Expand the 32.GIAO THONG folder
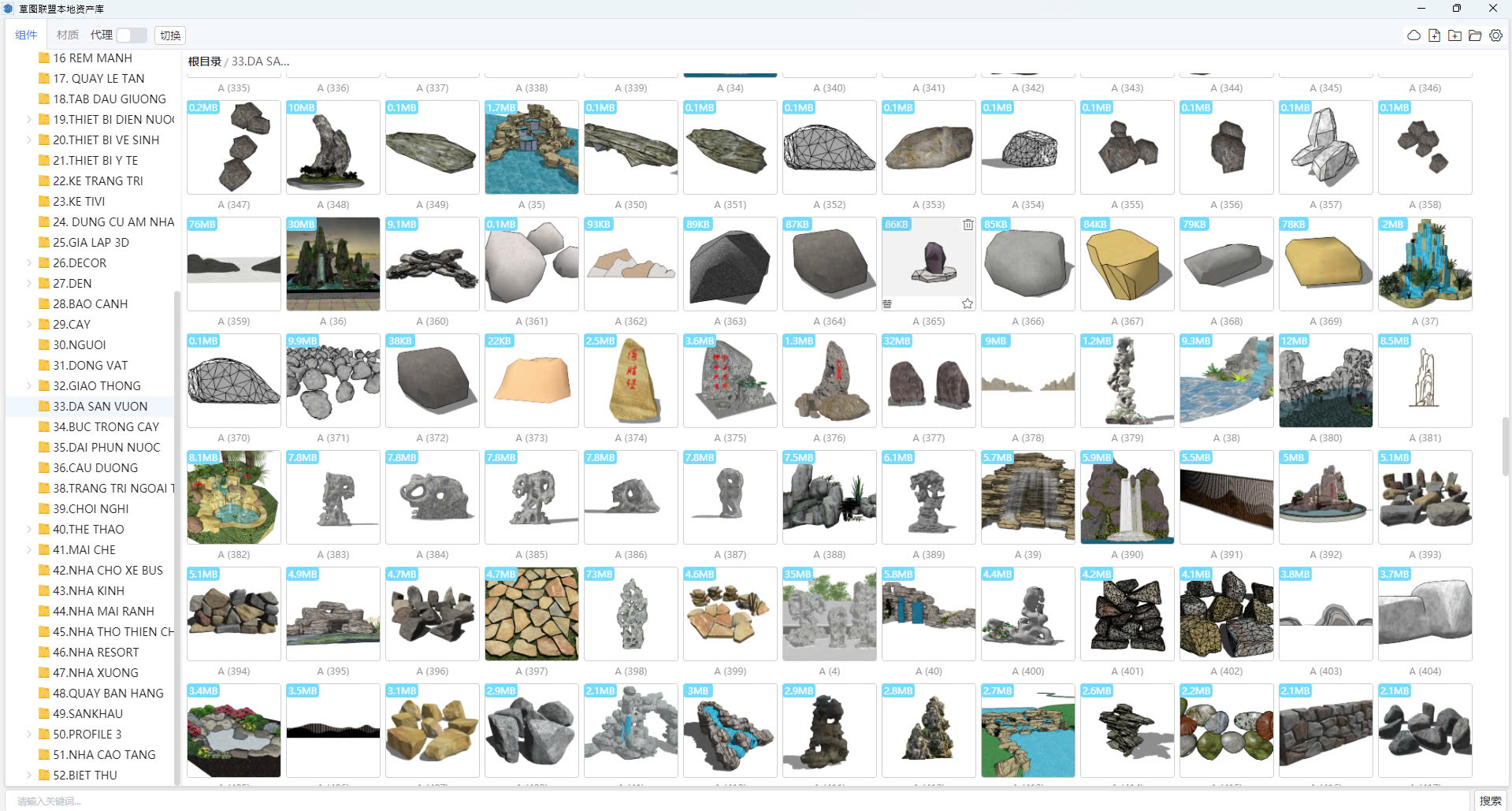The height and width of the screenshot is (811, 1512). [29, 386]
